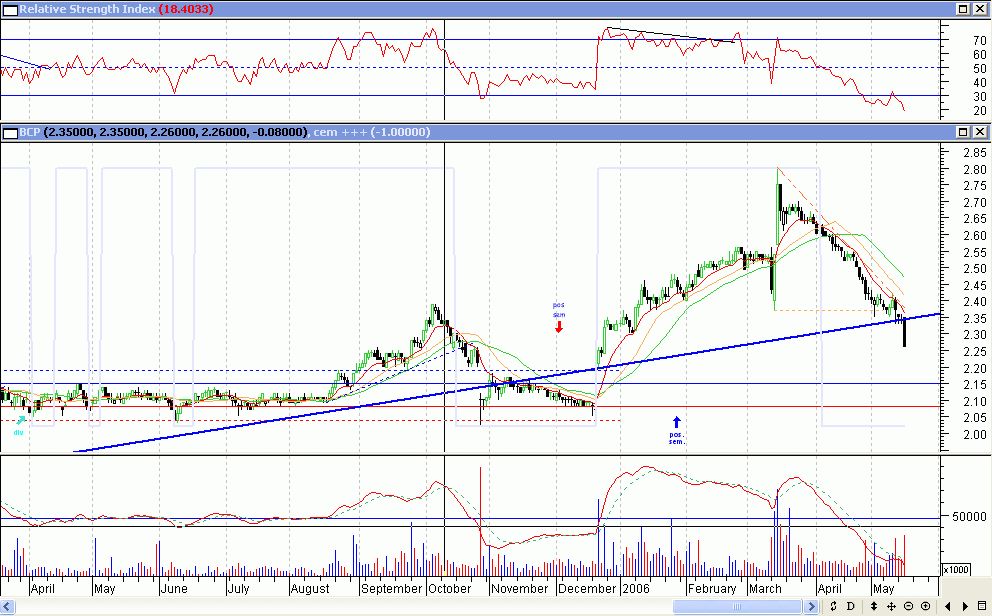Screen dimensions: 992x616
Task: Click the 'BCP' price title text
Action: [30, 132]
